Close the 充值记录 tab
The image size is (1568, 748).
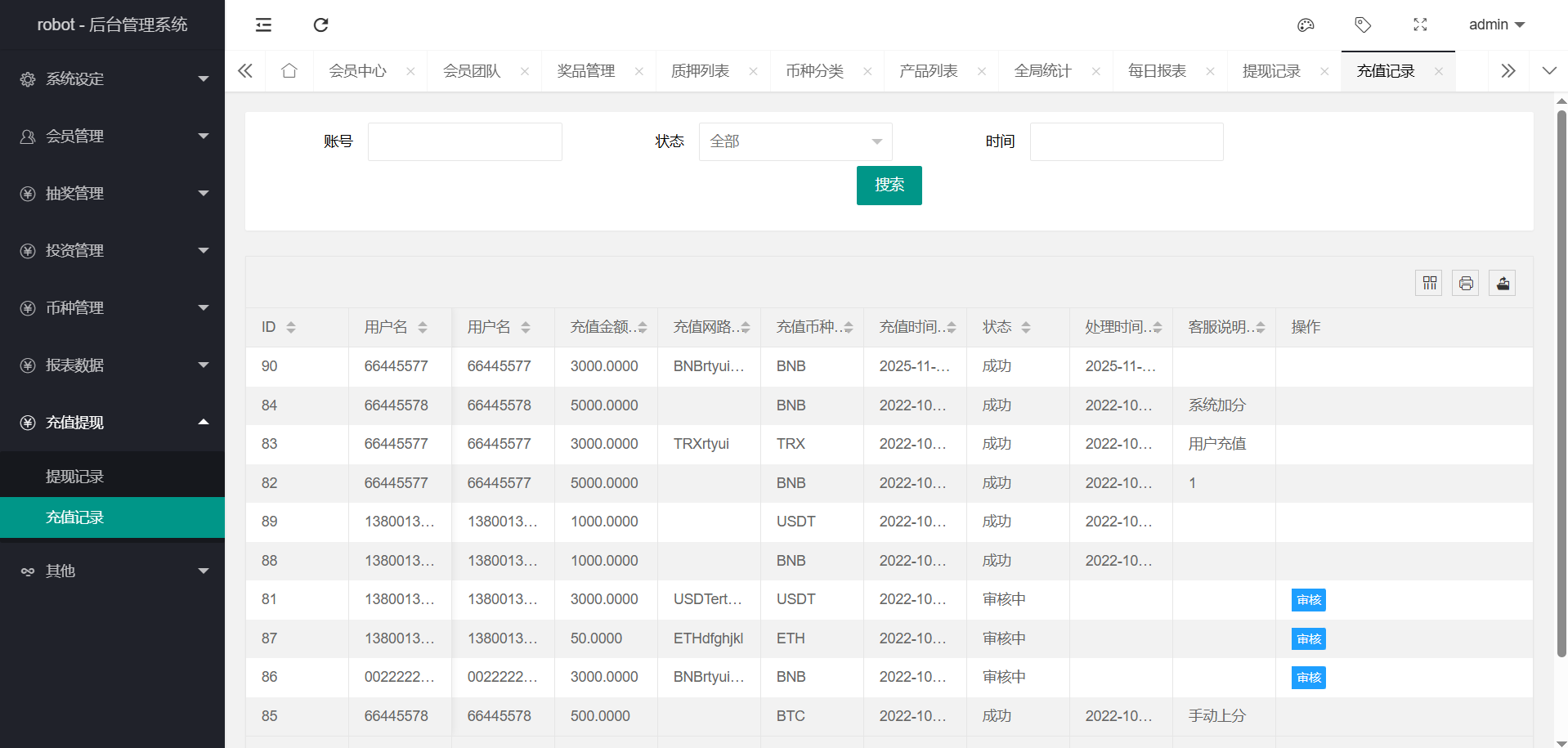1438,71
